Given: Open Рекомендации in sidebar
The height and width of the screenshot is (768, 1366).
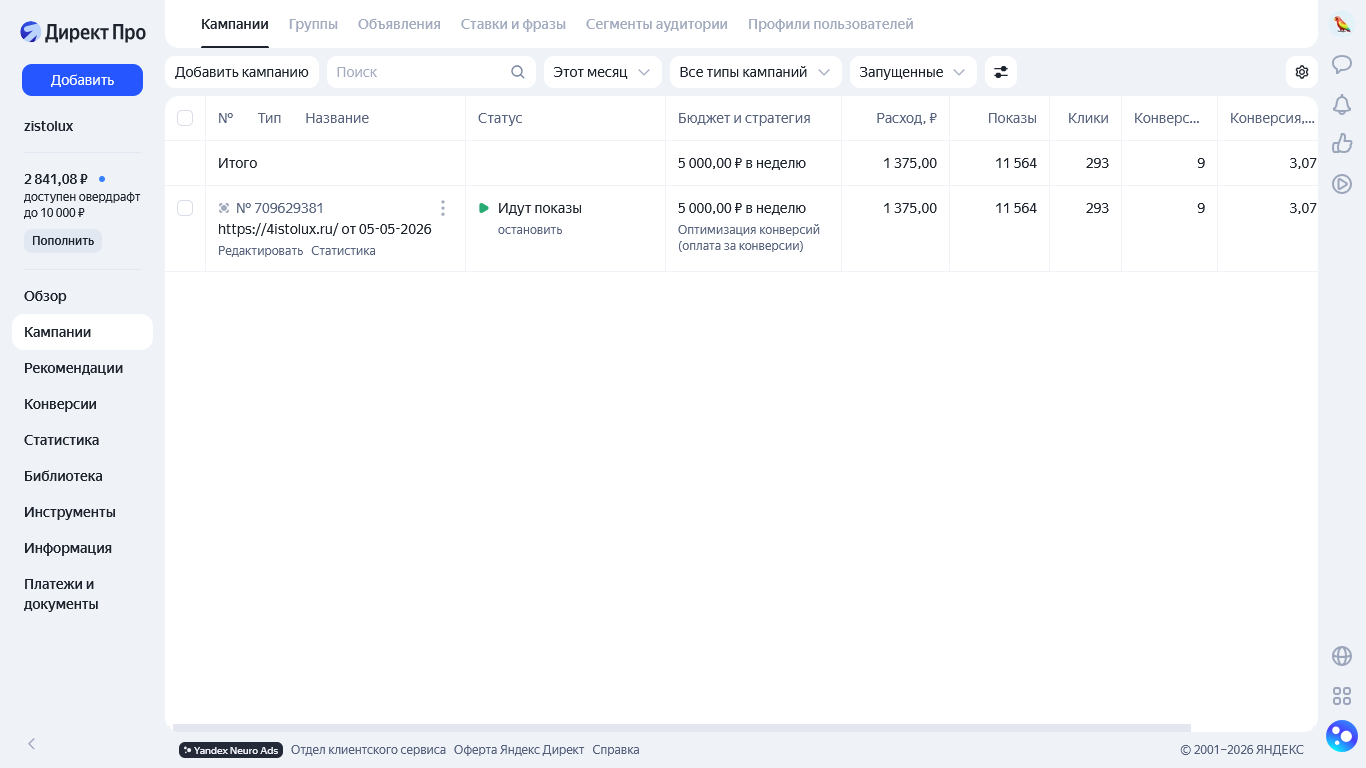Looking at the screenshot, I should pyautogui.click(x=82, y=368).
